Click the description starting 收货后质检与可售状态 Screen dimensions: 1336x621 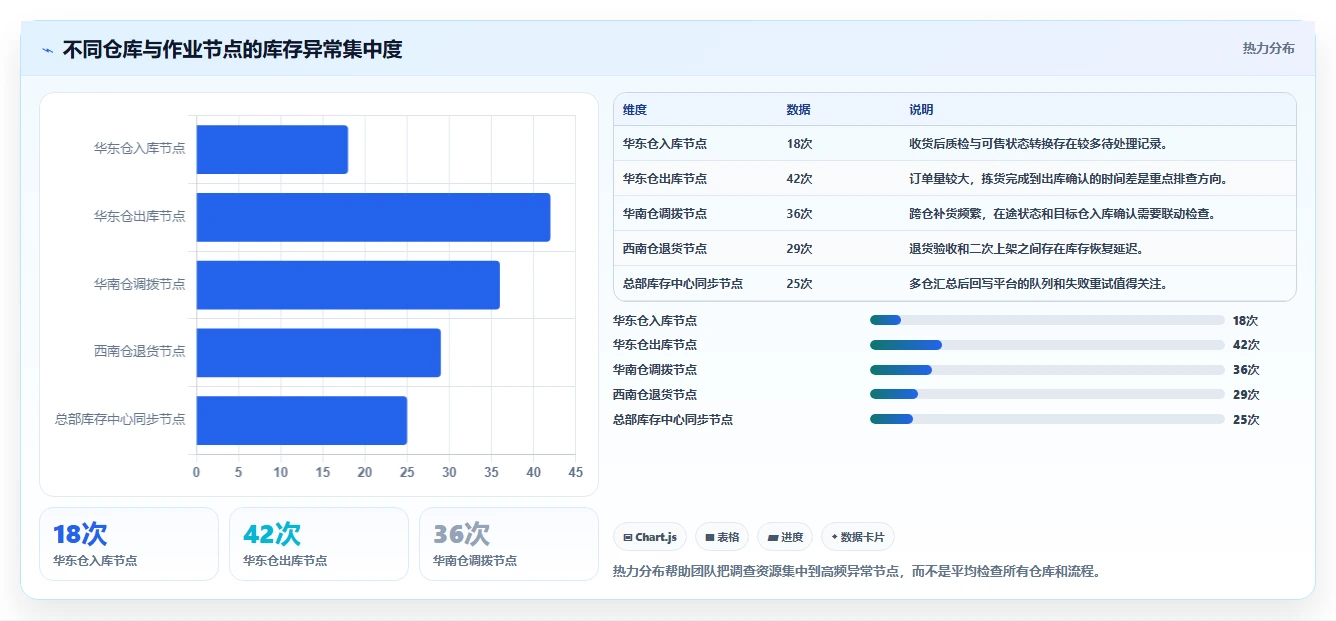click(1038, 144)
